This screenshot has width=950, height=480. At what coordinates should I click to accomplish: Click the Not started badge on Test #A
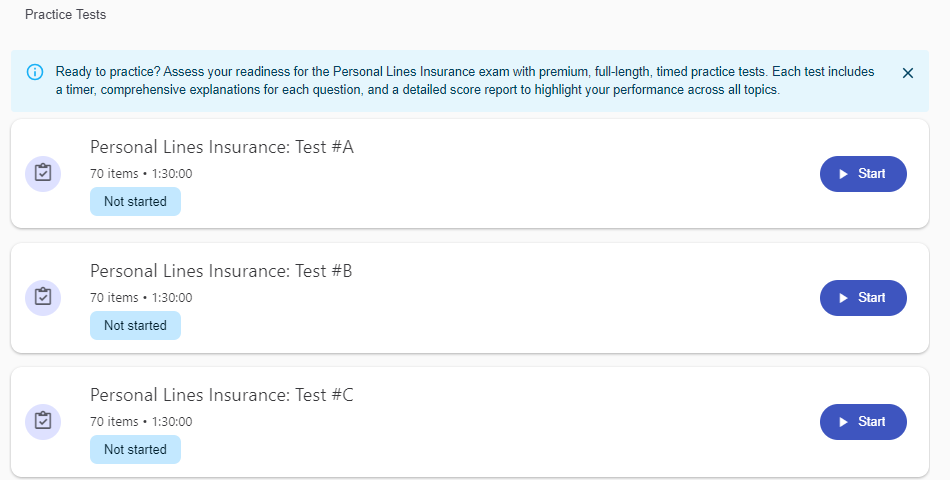[135, 202]
